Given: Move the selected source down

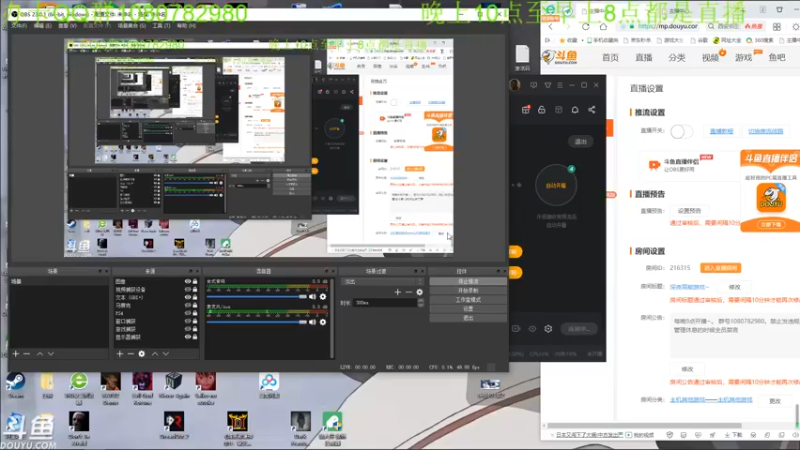Looking at the screenshot, I should pos(166,354).
